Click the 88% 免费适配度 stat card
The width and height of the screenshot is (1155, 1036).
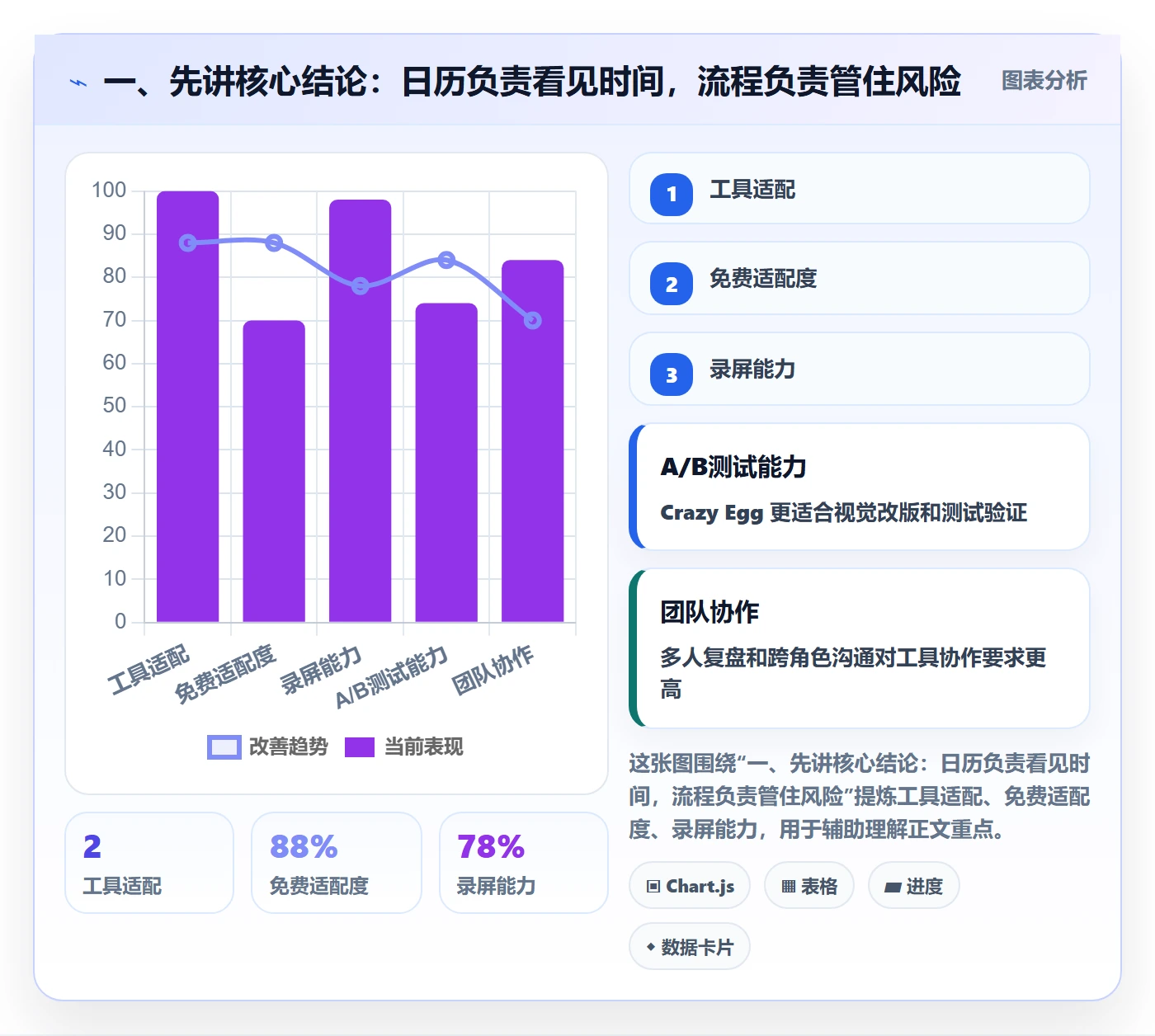click(337, 863)
